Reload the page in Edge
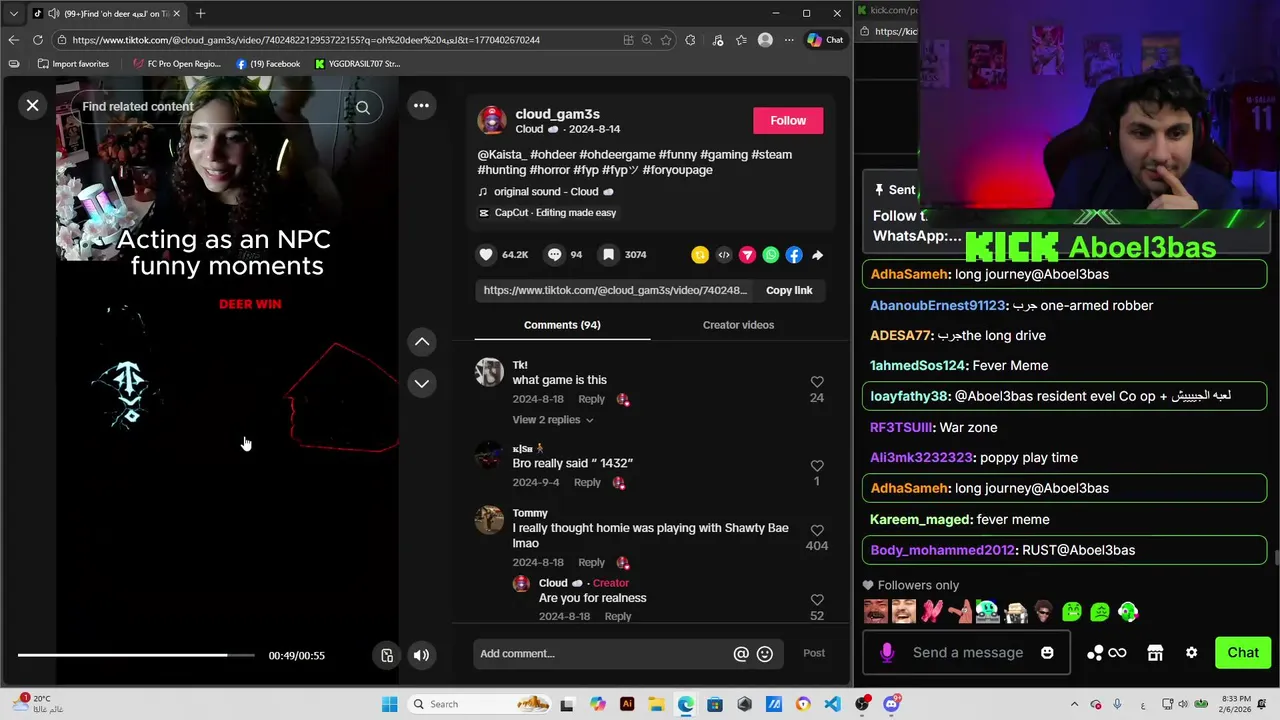The width and height of the screenshot is (1280, 720). click(37, 40)
